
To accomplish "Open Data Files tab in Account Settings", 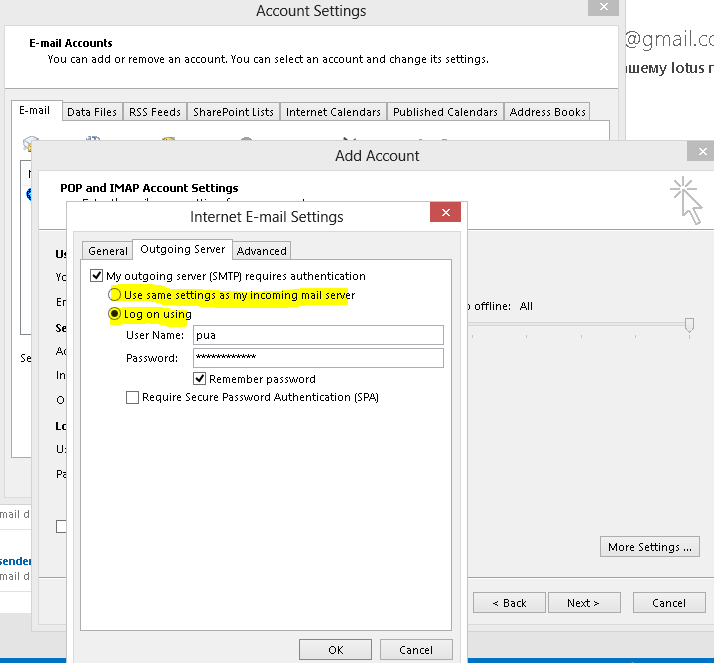I will tap(92, 112).
